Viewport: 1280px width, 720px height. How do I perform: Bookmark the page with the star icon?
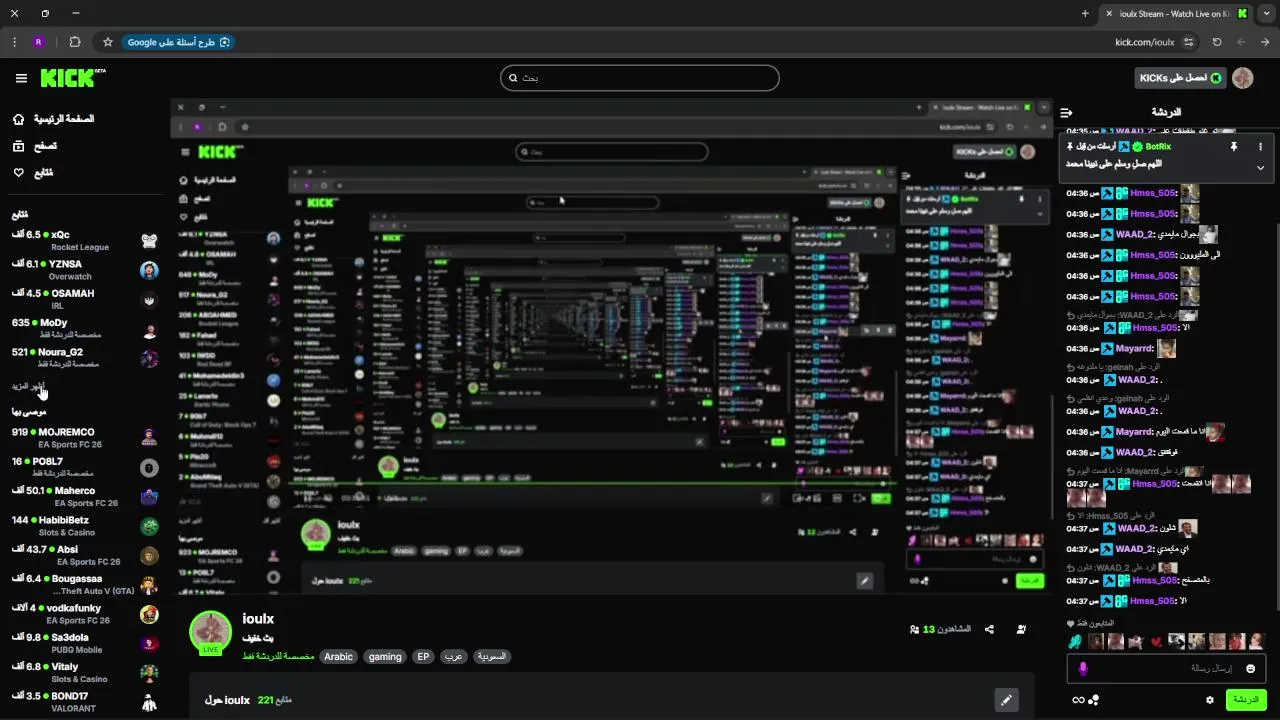(x=108, y=42)
